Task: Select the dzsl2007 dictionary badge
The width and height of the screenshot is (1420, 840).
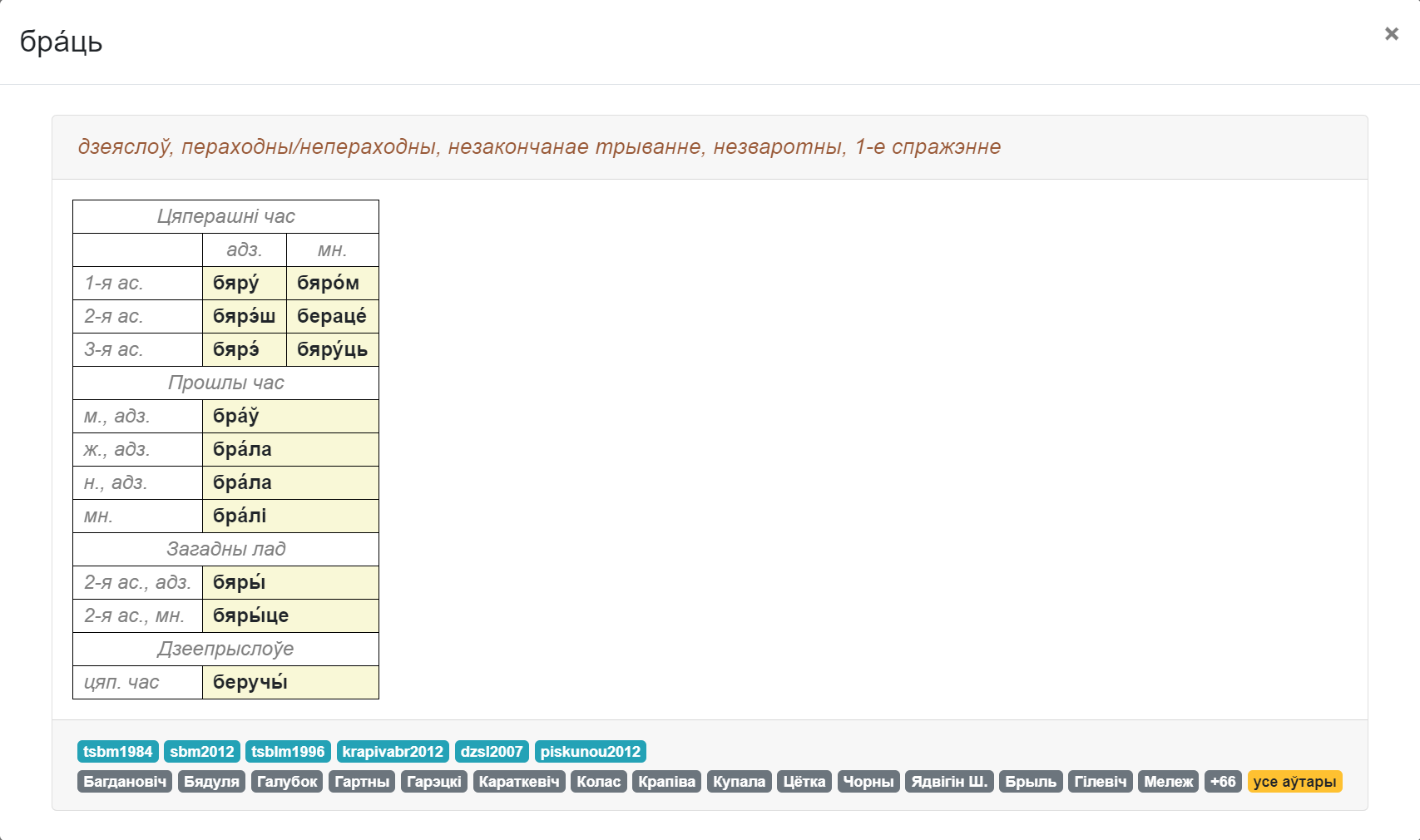Action: (492, 752)
